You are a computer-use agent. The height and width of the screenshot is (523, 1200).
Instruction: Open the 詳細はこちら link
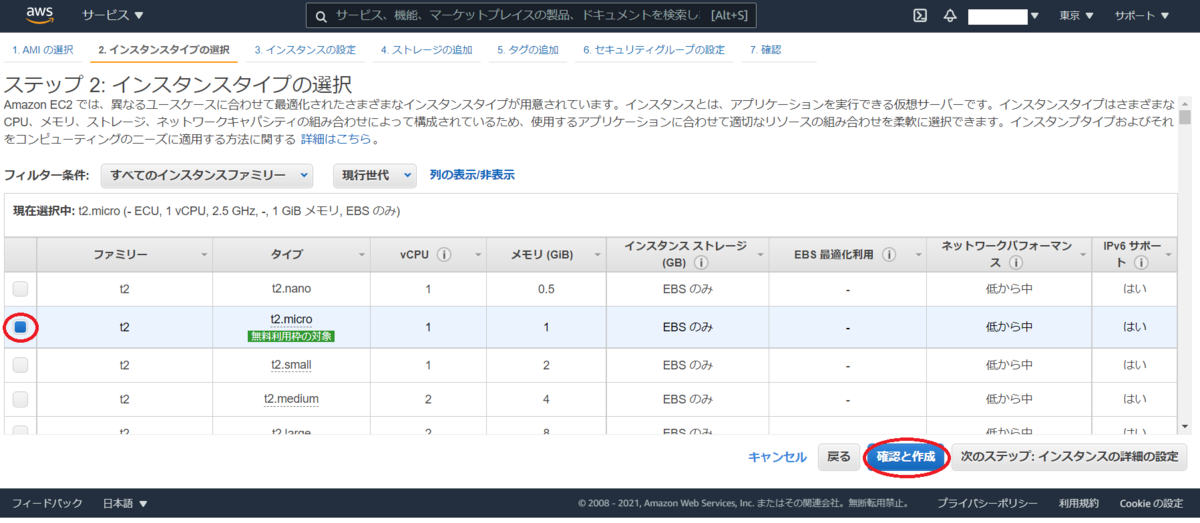click(335, 139)
